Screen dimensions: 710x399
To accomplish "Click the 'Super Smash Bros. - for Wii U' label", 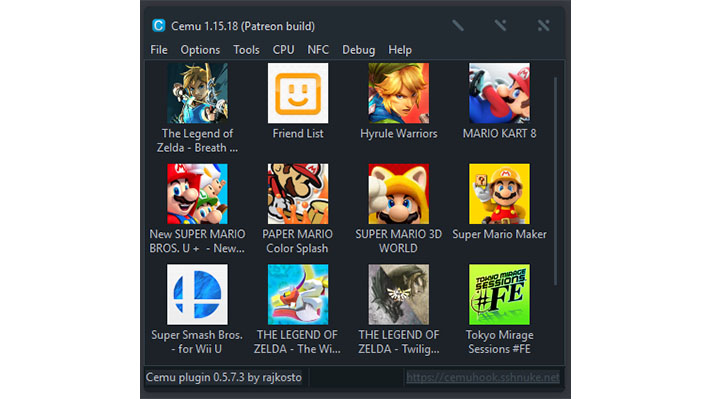I will (x=197, y=342).
